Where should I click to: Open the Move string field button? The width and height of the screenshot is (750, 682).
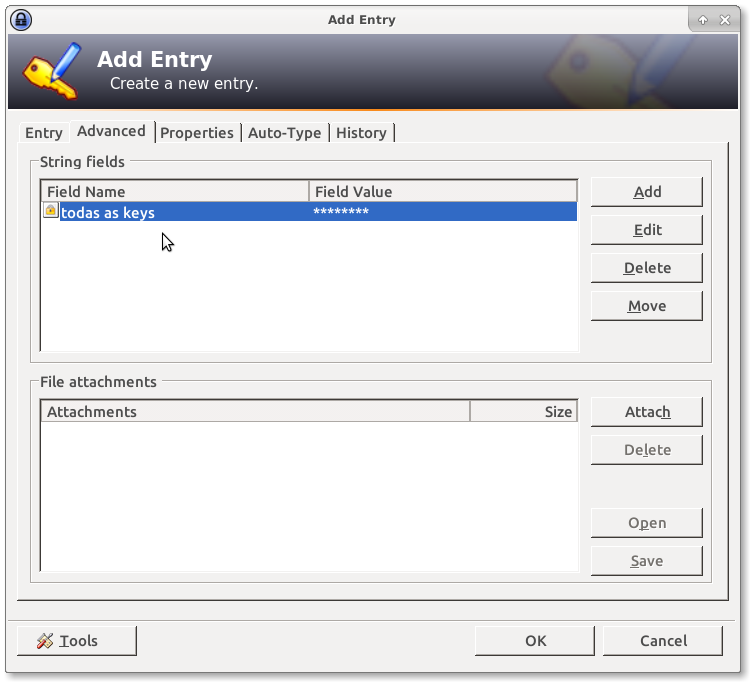pyautogui.click(x=647, y=306)
